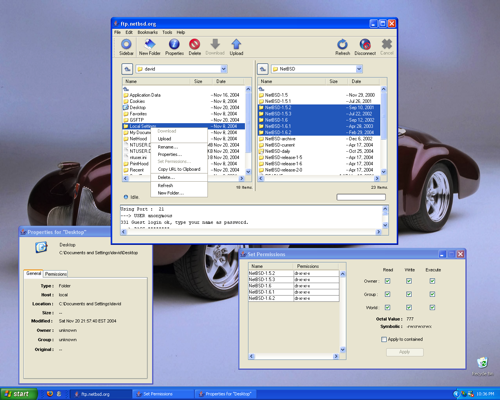Image resolution: width=500 pixels, height=400 pixels.
Task: Click the NetBSD-daily folder icon
Action: point(261,151)
